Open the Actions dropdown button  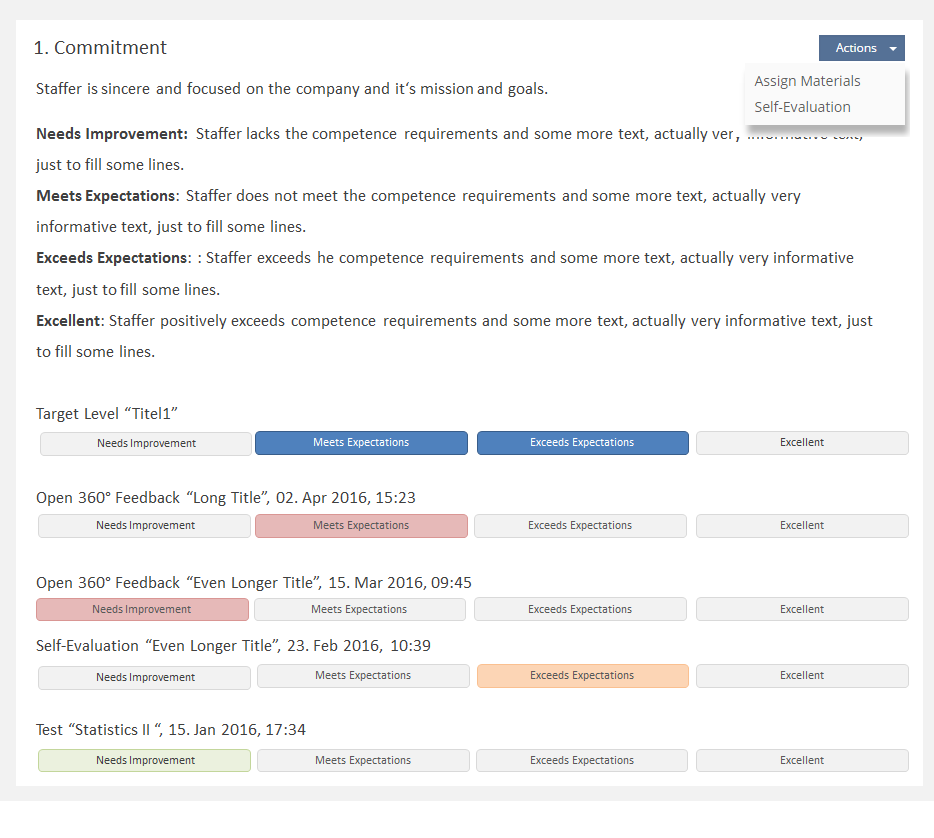(861, 48)
